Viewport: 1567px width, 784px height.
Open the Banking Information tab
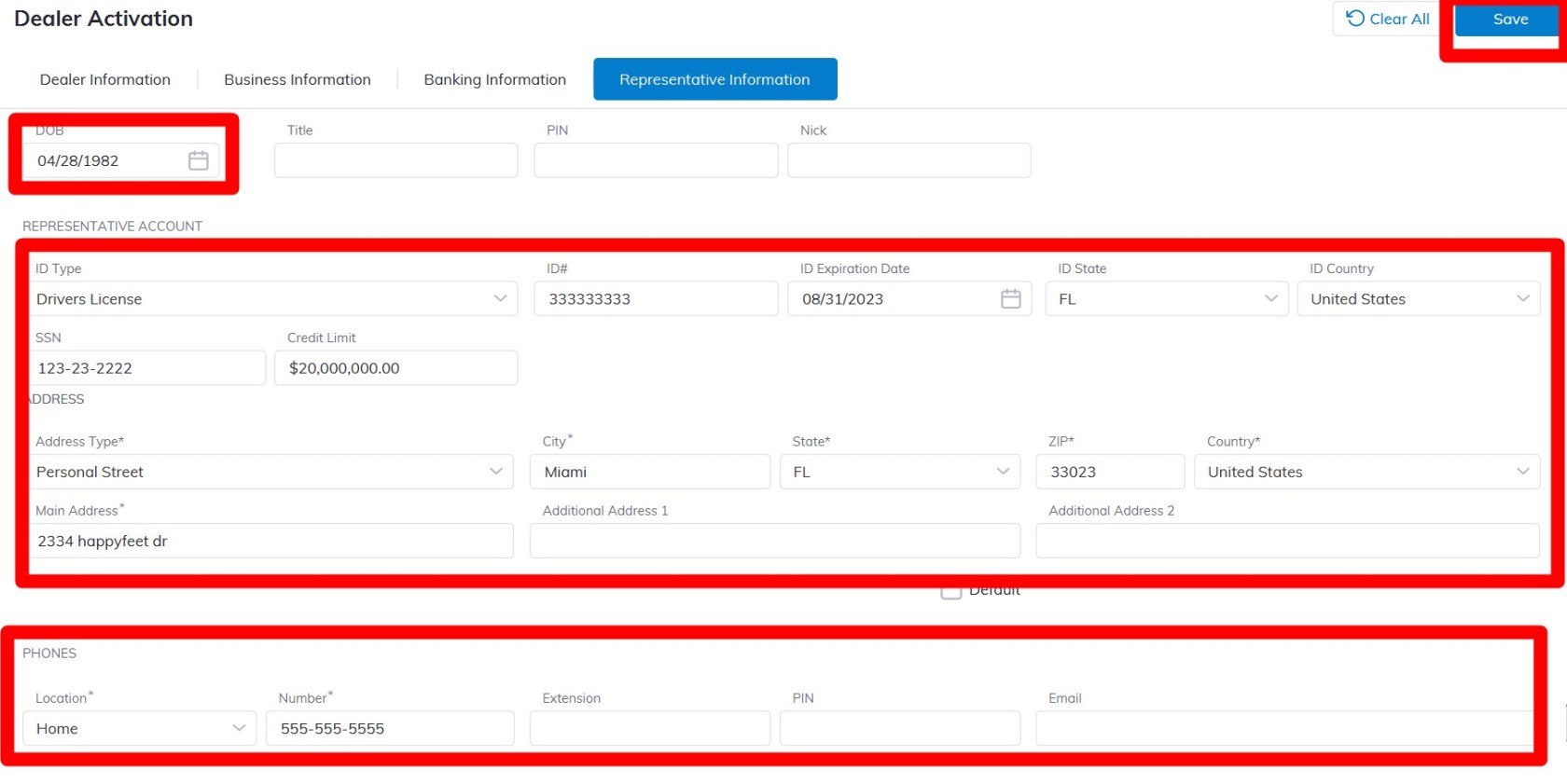[x=494, y=80]
